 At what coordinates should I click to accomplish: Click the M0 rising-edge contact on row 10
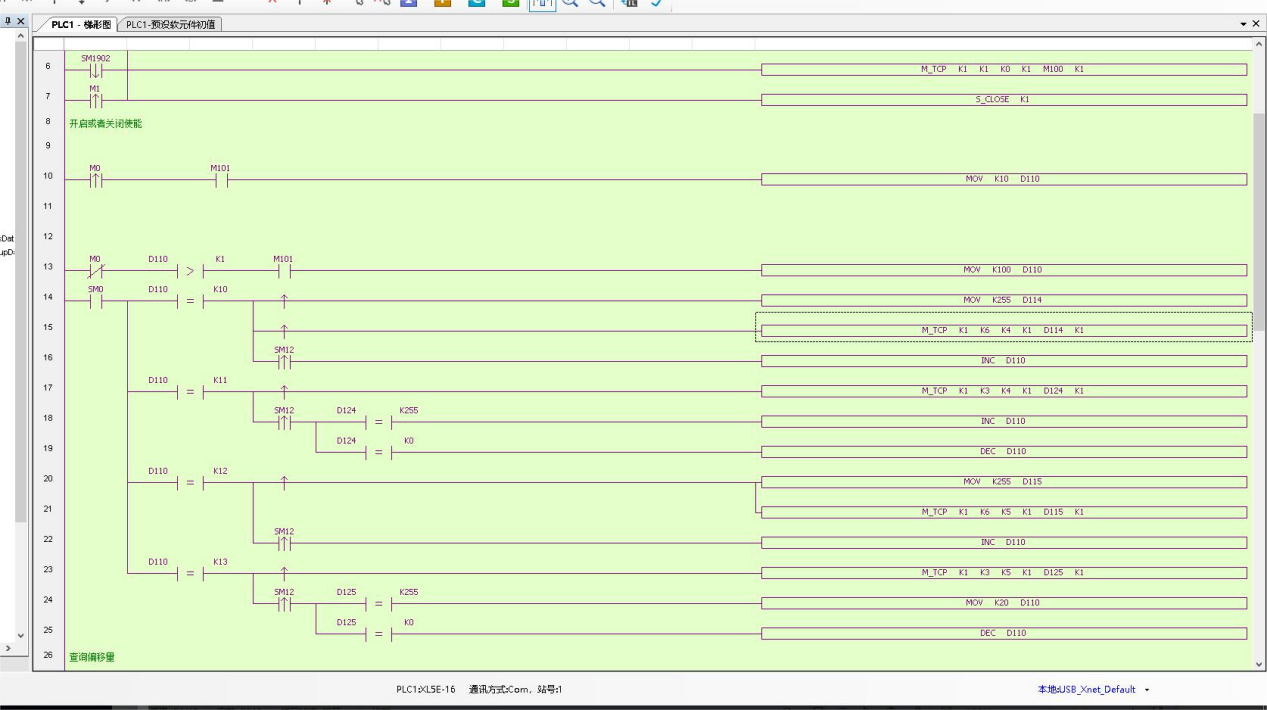pos(96,180)
